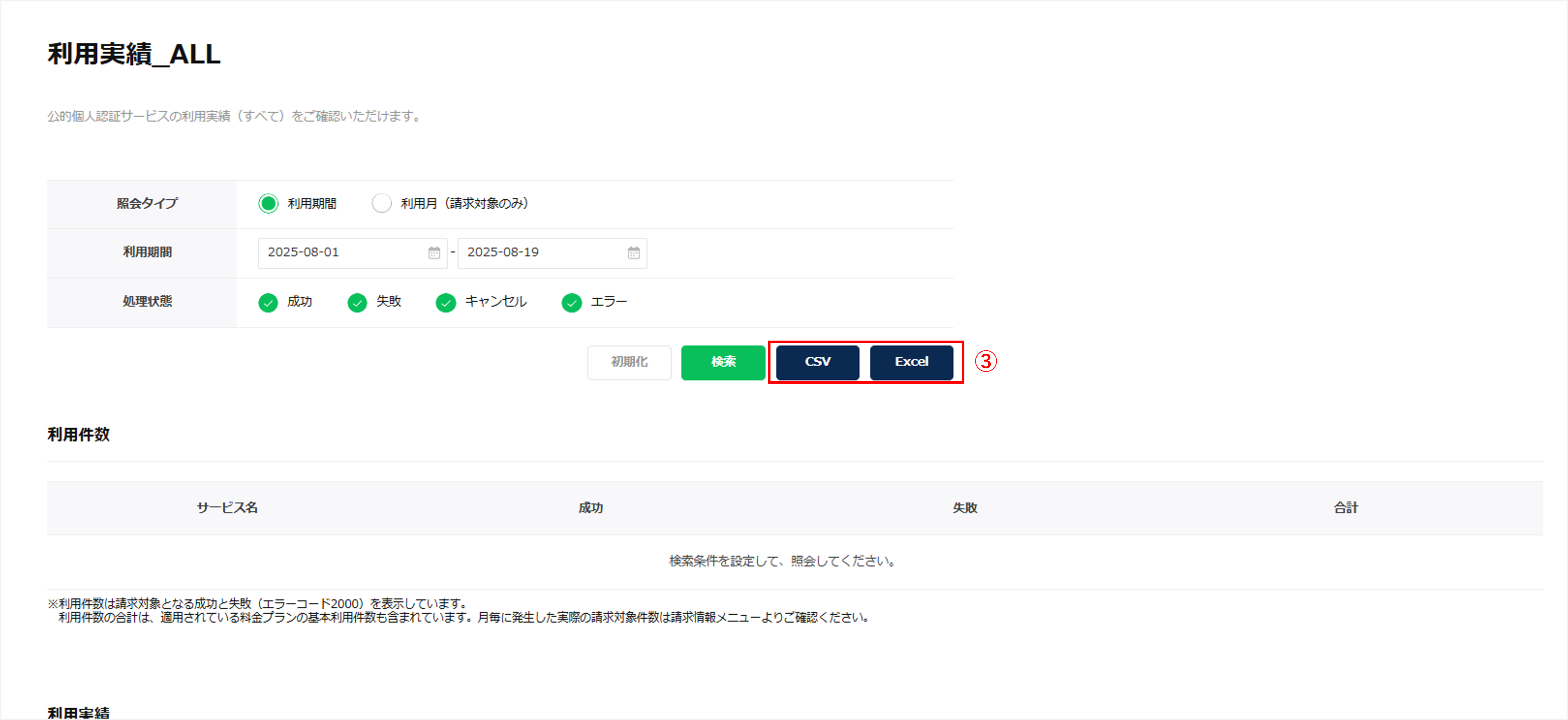Toggle the キャンセル status checkbox
Screen dimensions: 1568x720
[446, 302]
